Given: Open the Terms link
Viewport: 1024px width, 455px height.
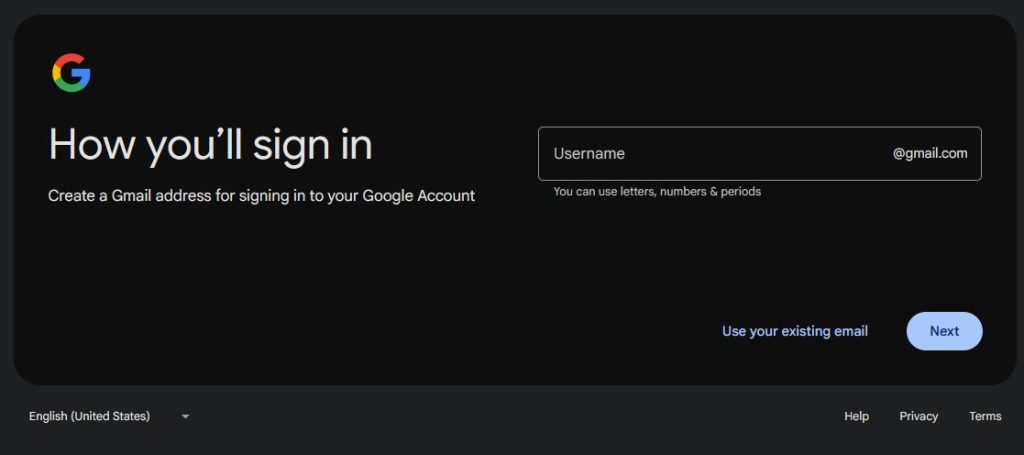Looking at the screenshot, I should 985,416.
